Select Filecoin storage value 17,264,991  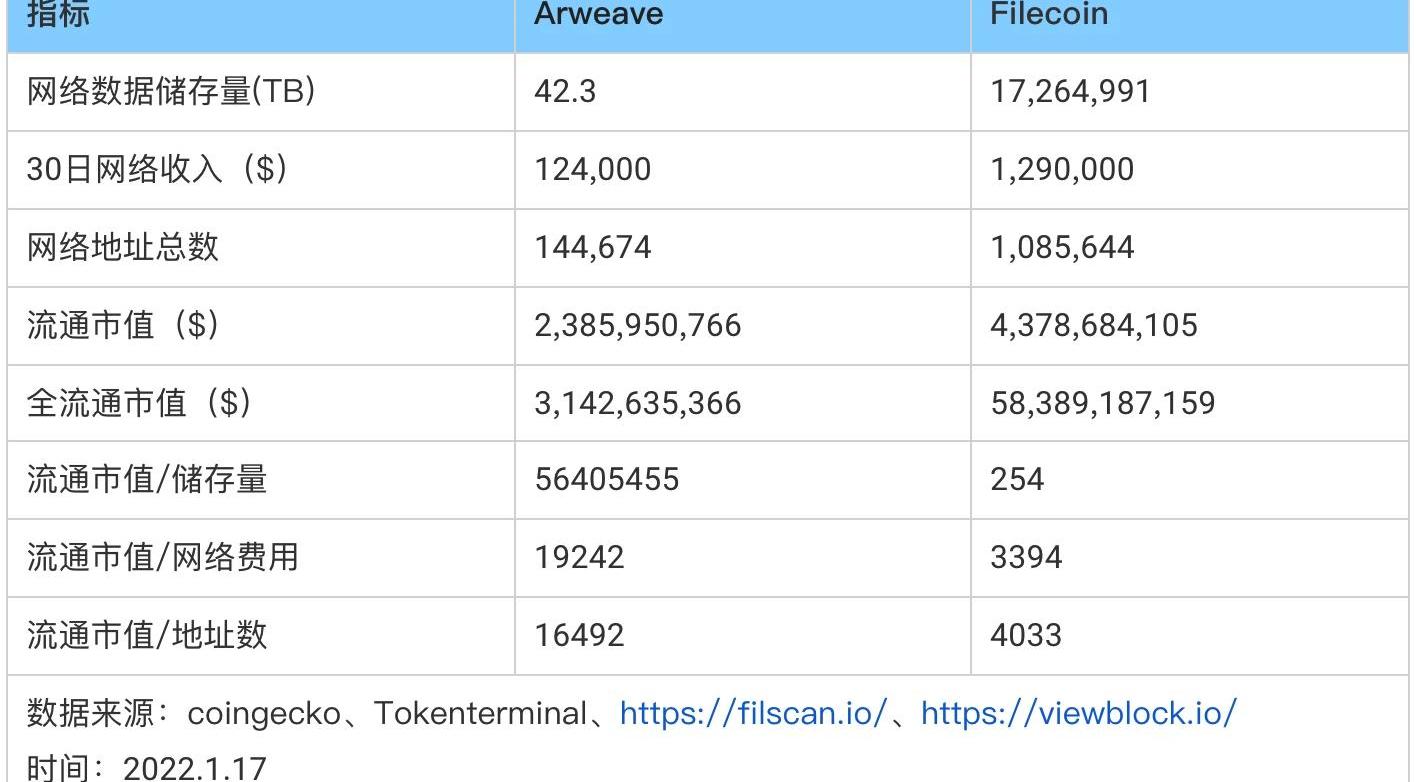pos(1070,92)
